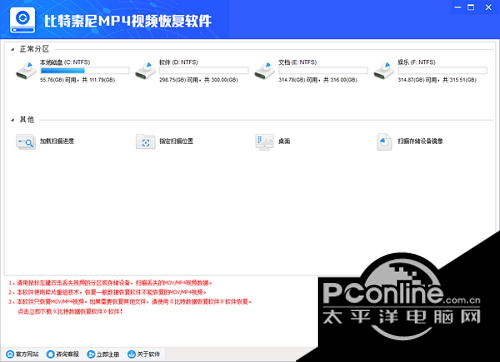
Task: Select the 娱乐 F: drive icon
Action: coord(384,70)
